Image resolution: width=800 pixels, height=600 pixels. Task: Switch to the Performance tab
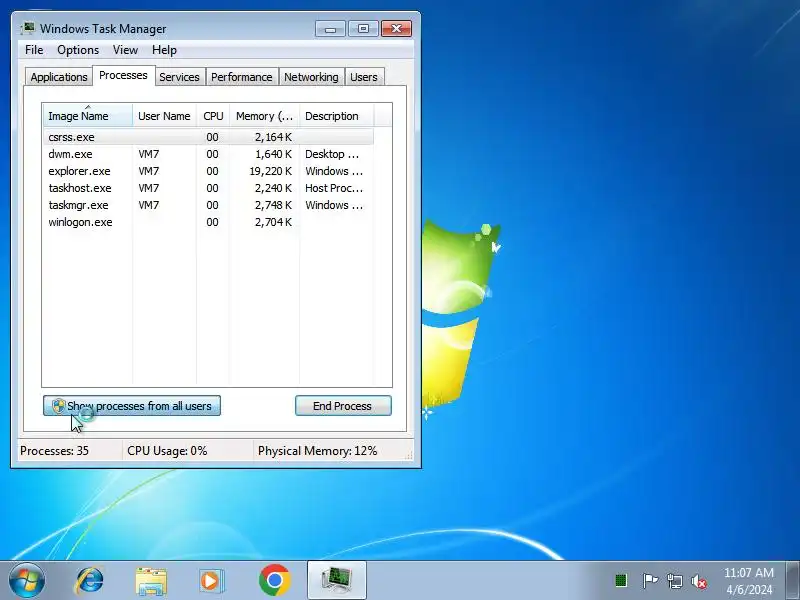242,77
